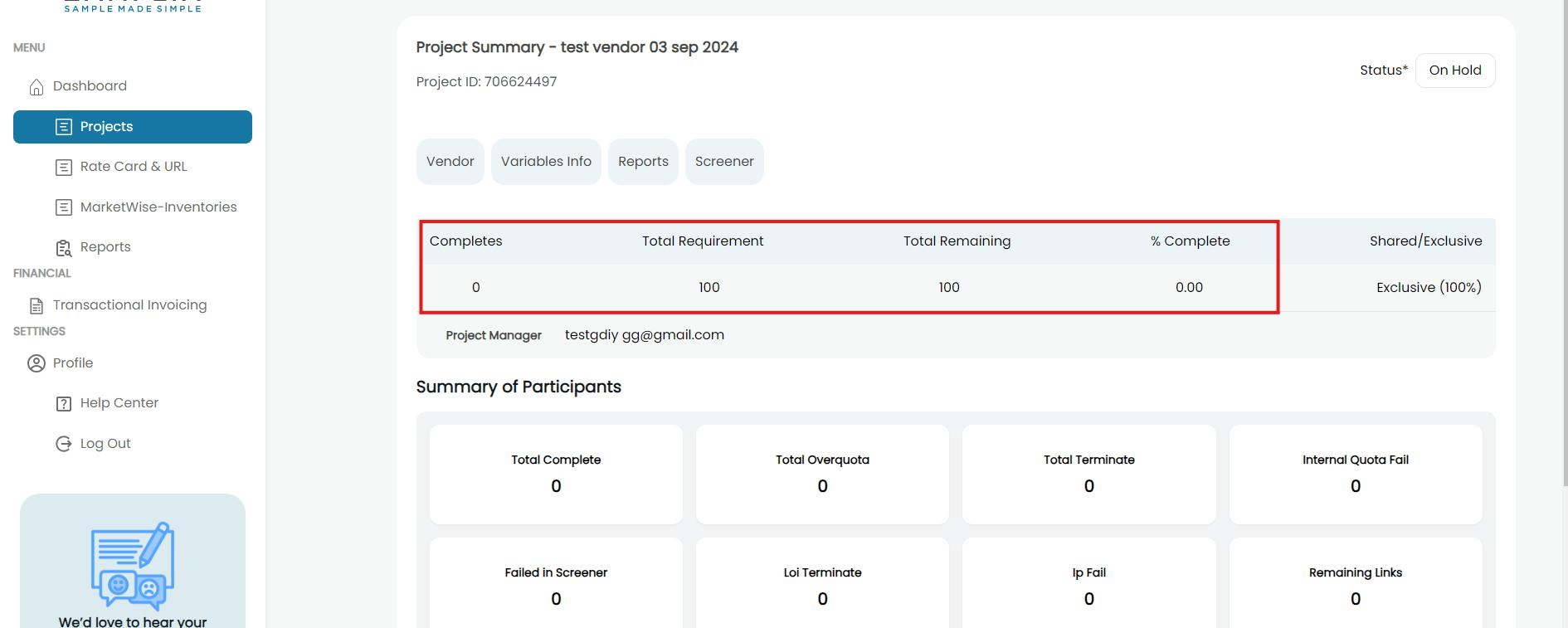Click the Transactional Invoicing document icon

[37, 306]
